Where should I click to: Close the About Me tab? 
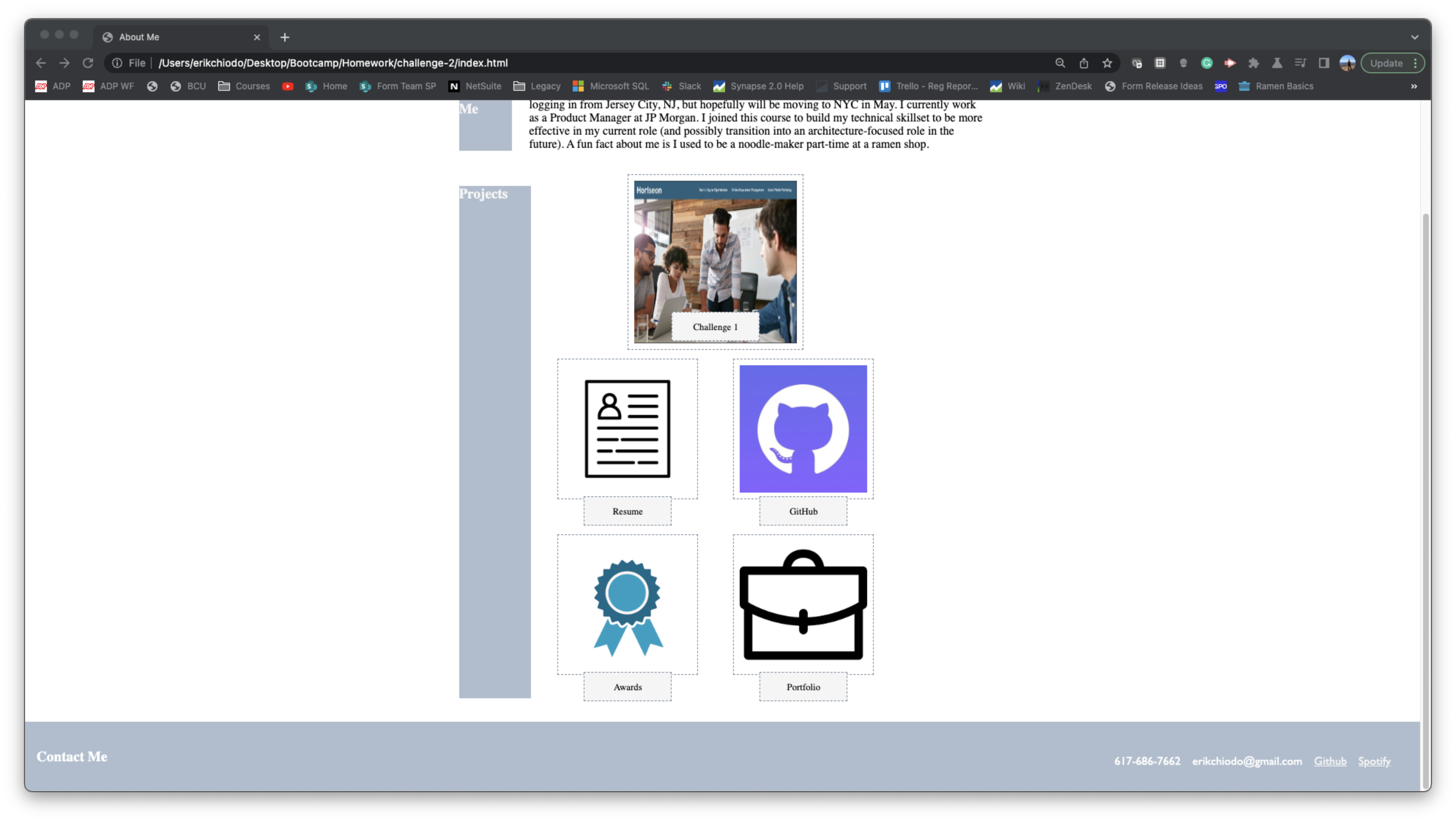[257, 37]
